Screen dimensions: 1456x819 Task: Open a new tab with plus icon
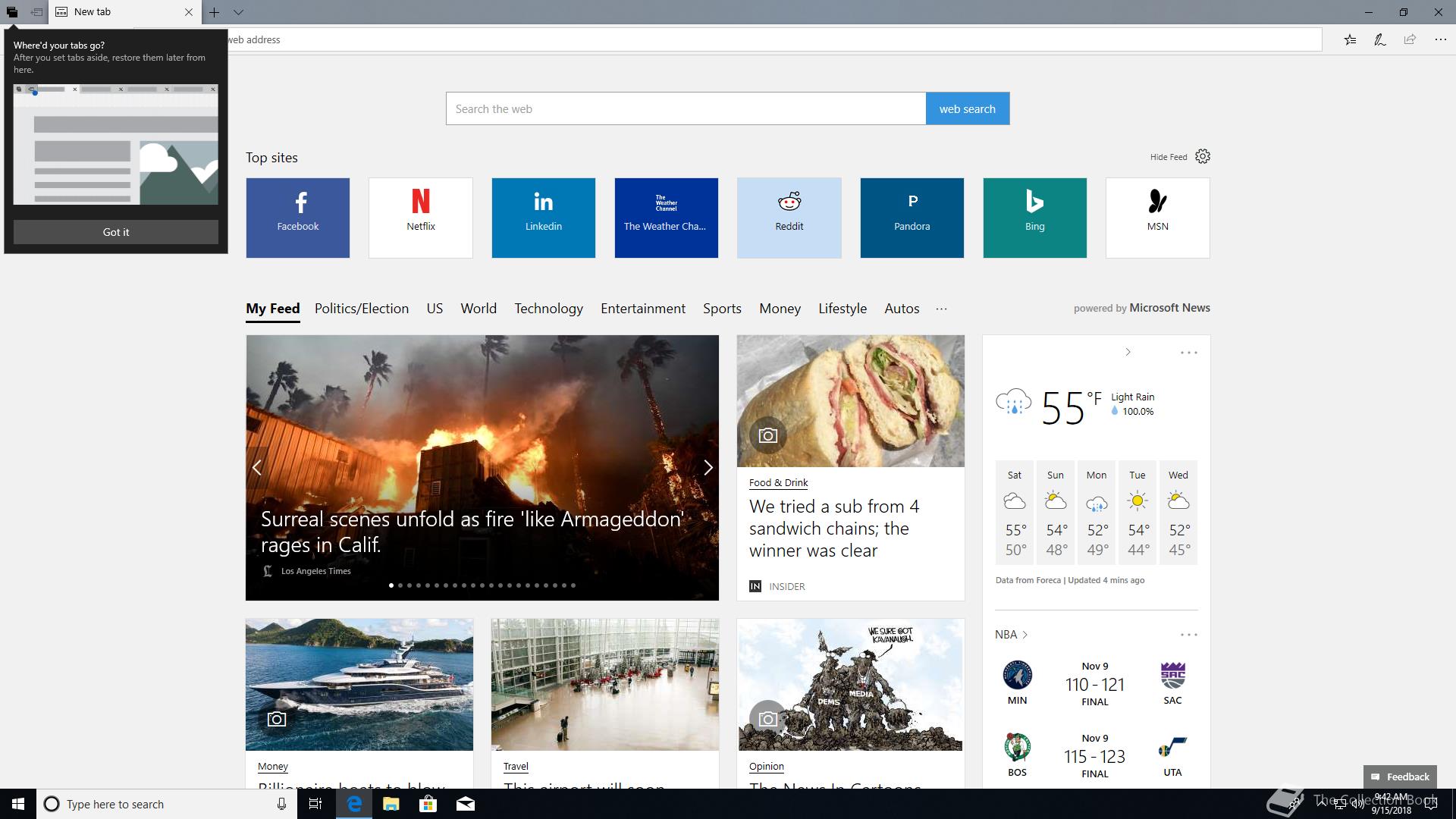215,12
